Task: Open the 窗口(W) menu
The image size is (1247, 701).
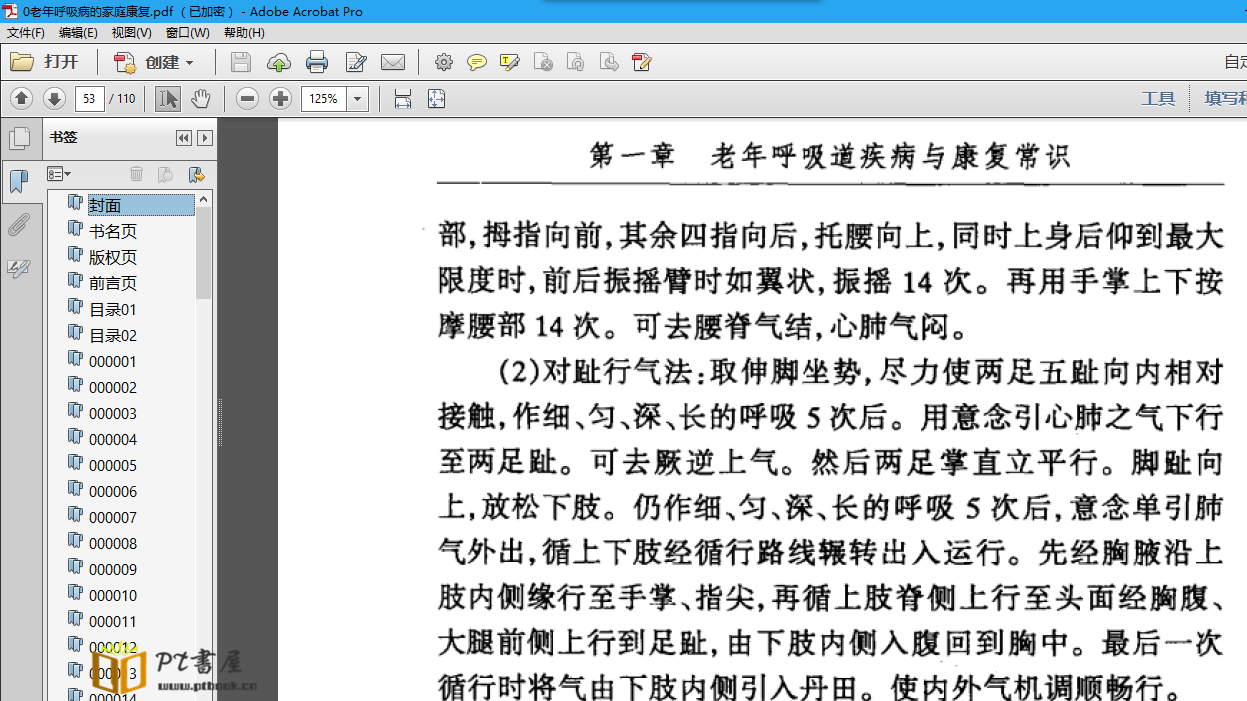Action: pyautogui.click(x=188, y=33)
